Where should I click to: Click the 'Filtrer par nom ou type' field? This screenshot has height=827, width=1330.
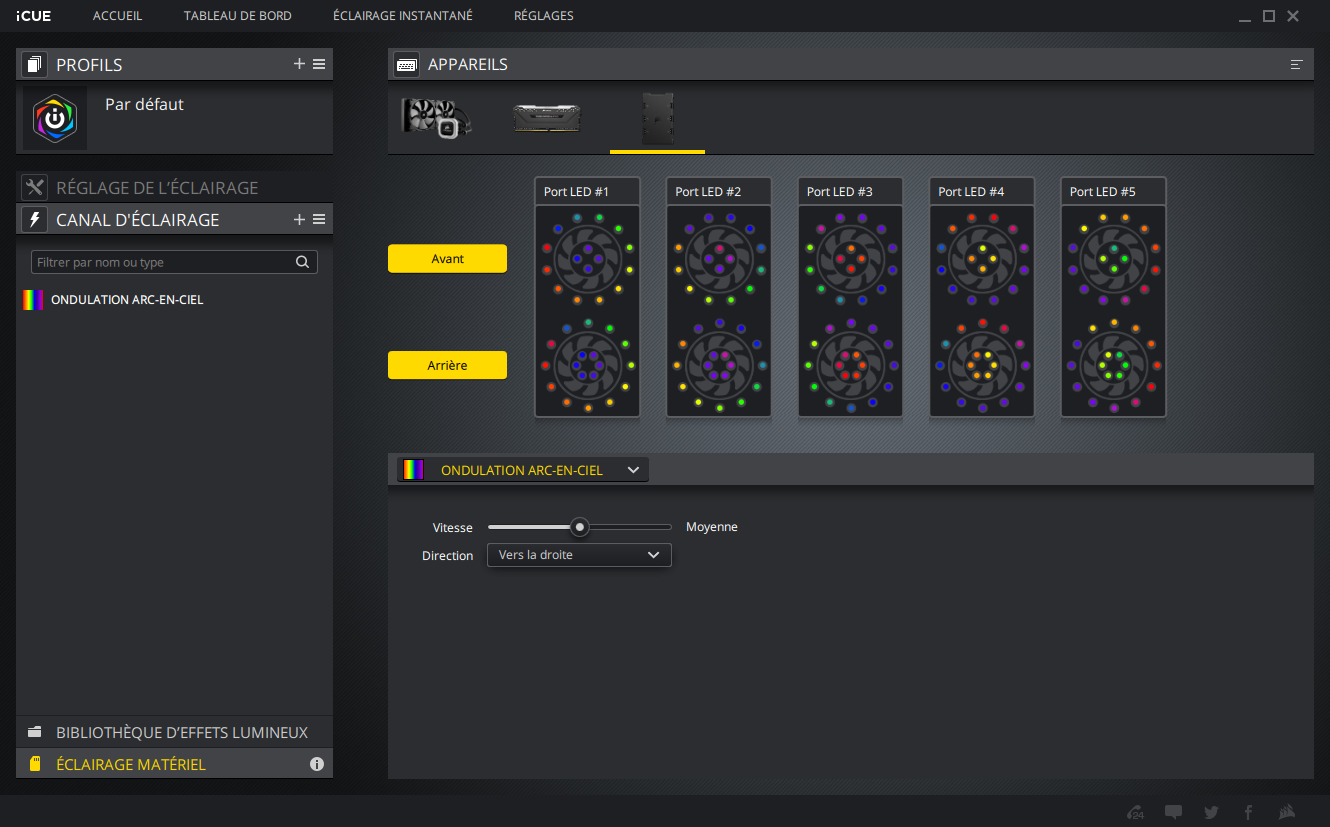163,262
